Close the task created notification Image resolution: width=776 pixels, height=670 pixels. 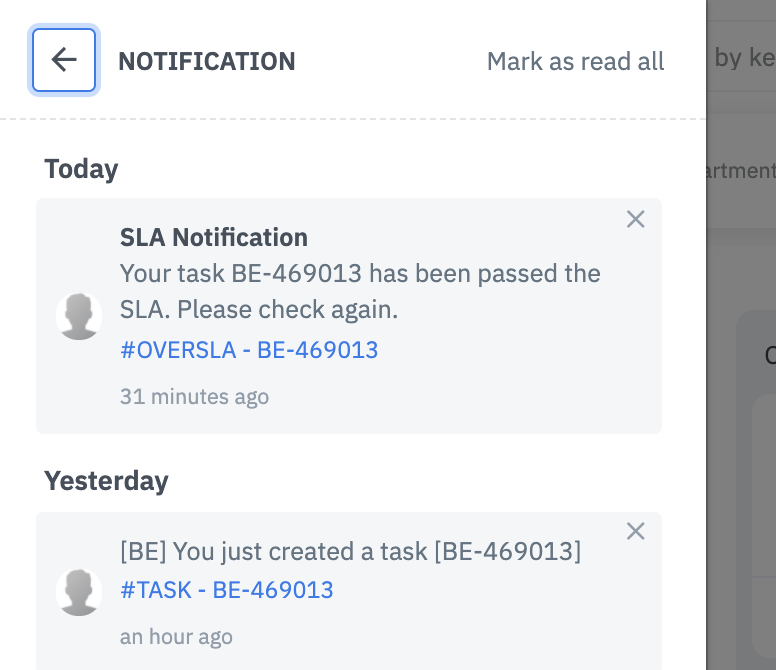(635, 531)
